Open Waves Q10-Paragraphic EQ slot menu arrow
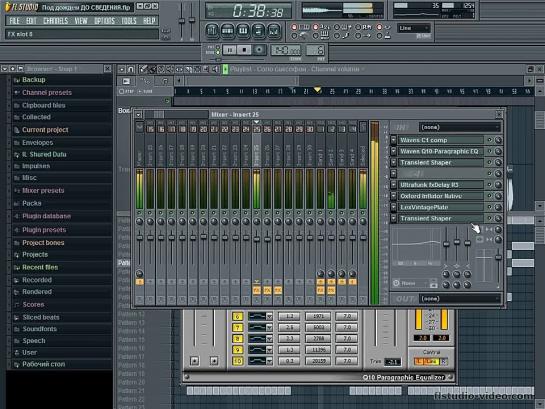 click(x=393, y=151)
